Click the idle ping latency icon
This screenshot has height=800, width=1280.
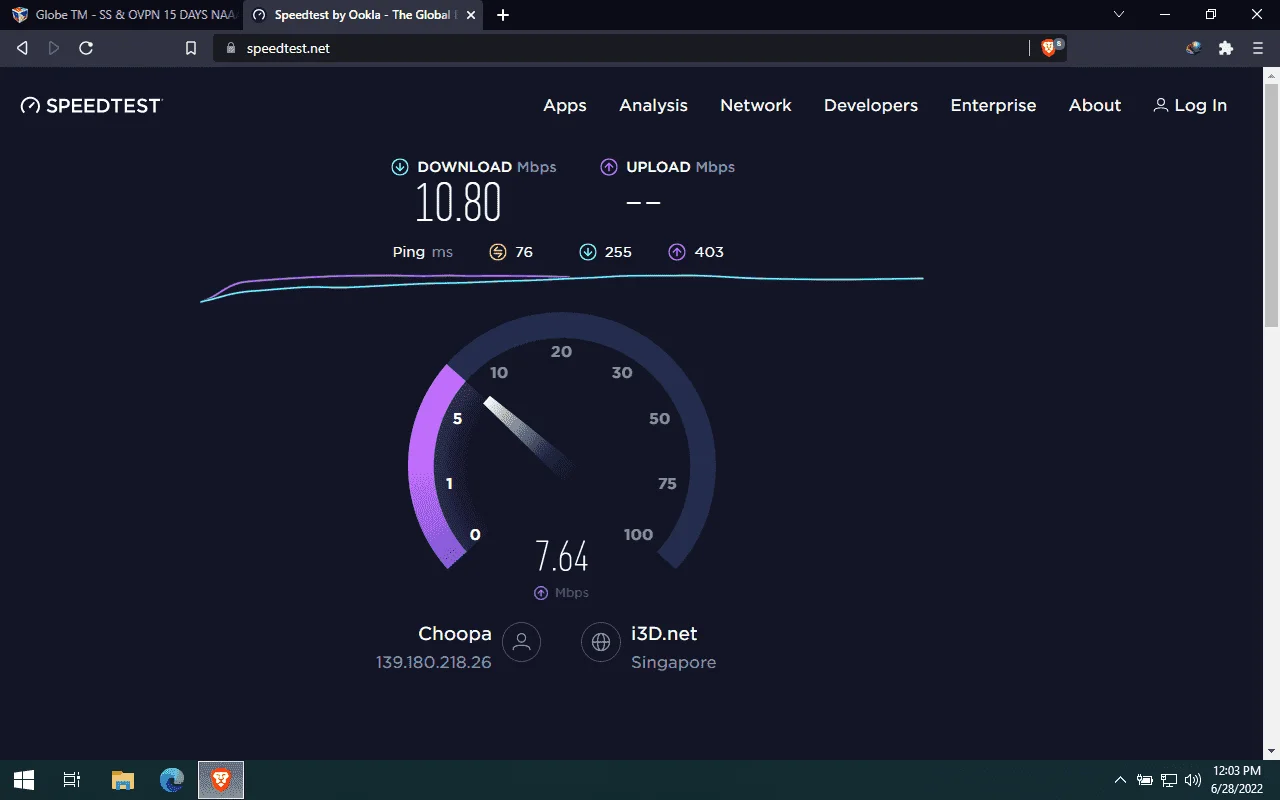click(498, 252)
